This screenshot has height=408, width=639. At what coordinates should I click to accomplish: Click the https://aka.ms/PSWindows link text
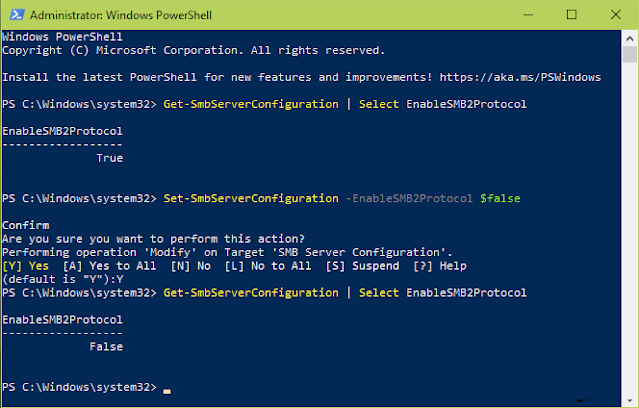click(x=520, y=77)
